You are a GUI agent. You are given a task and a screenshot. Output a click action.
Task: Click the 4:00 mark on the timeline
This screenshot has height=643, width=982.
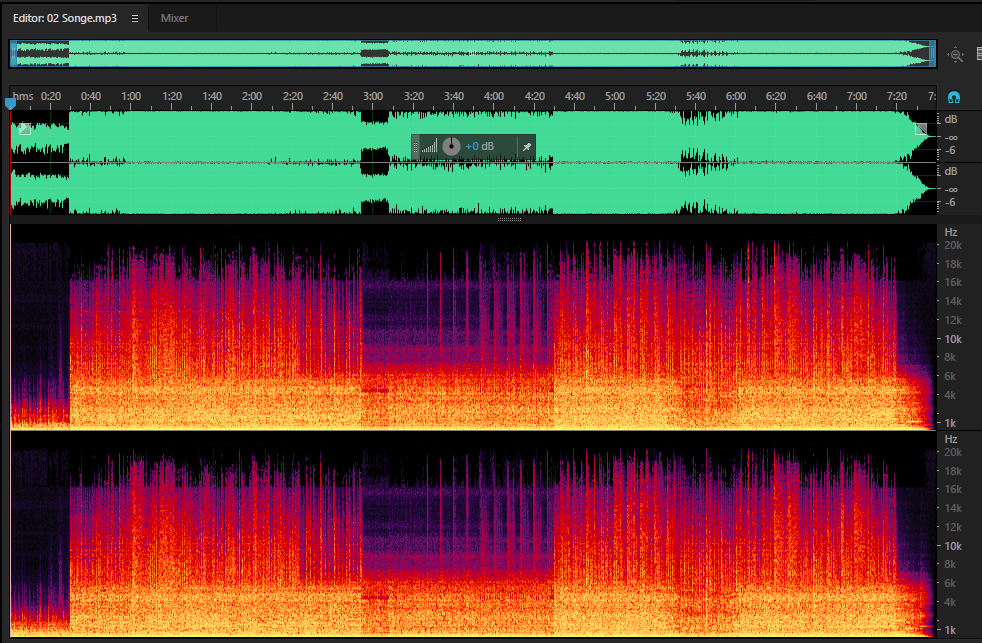coord(494,96)
